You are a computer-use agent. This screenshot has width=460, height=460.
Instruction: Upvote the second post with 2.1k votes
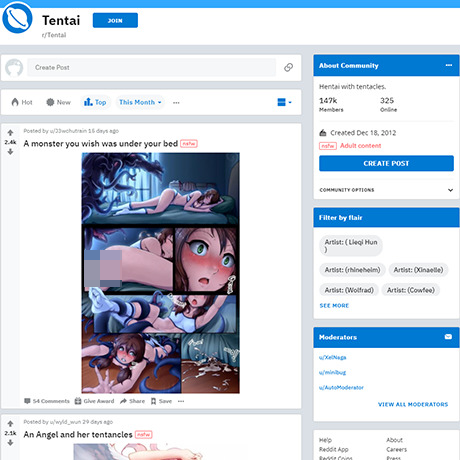coord(10,424)
